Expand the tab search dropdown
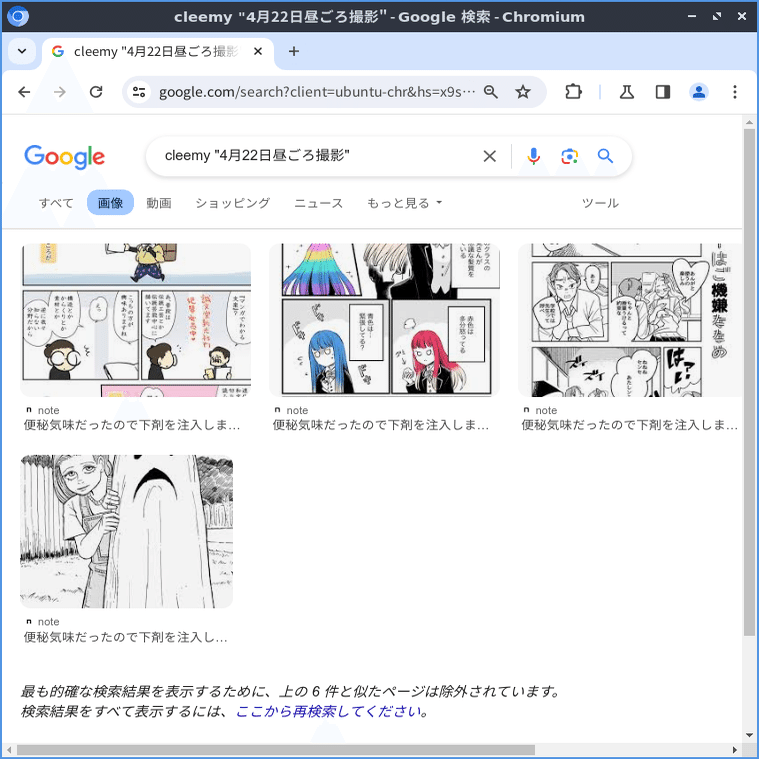Image resolution: width=759 pixels, height=759 pixels. pyautogui.click(x=22, y=51)
